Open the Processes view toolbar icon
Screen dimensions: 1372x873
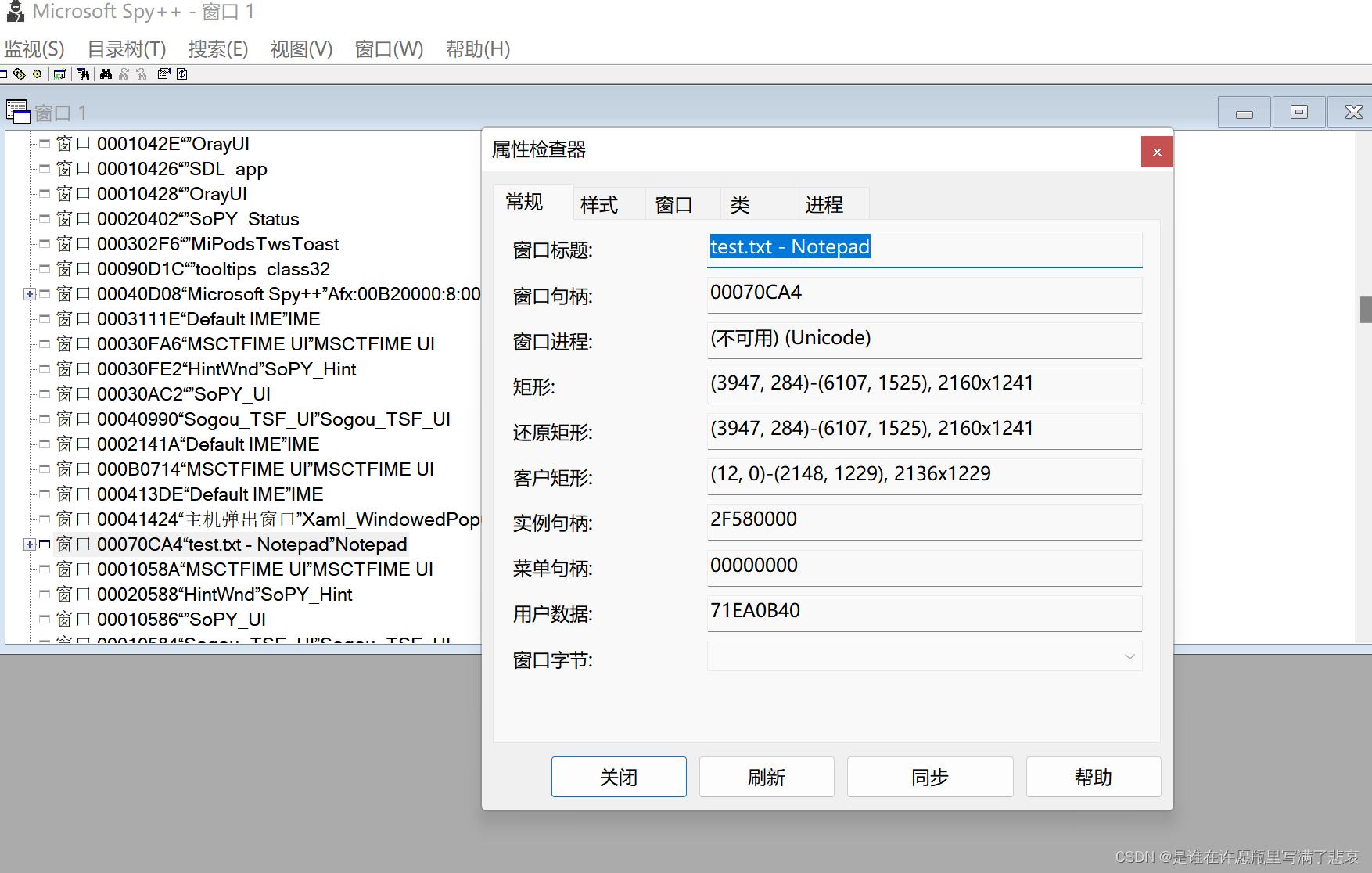click(x=20, y=74)
